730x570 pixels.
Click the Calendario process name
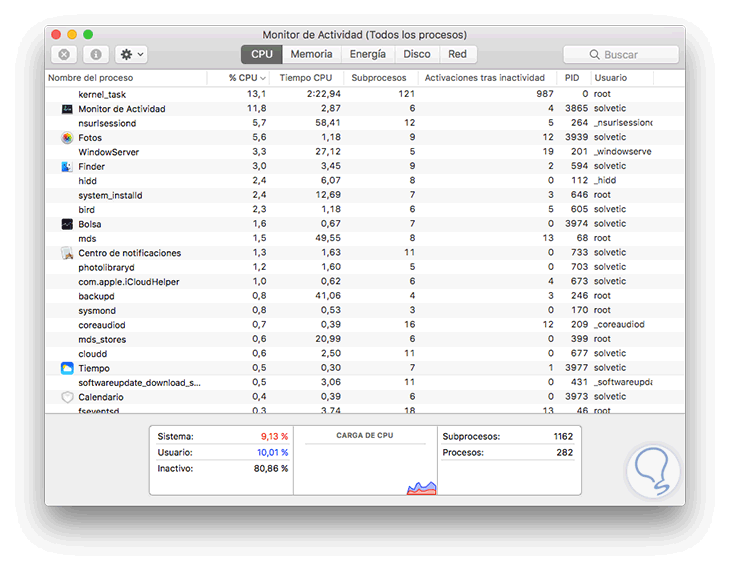(x=101, y=397)
